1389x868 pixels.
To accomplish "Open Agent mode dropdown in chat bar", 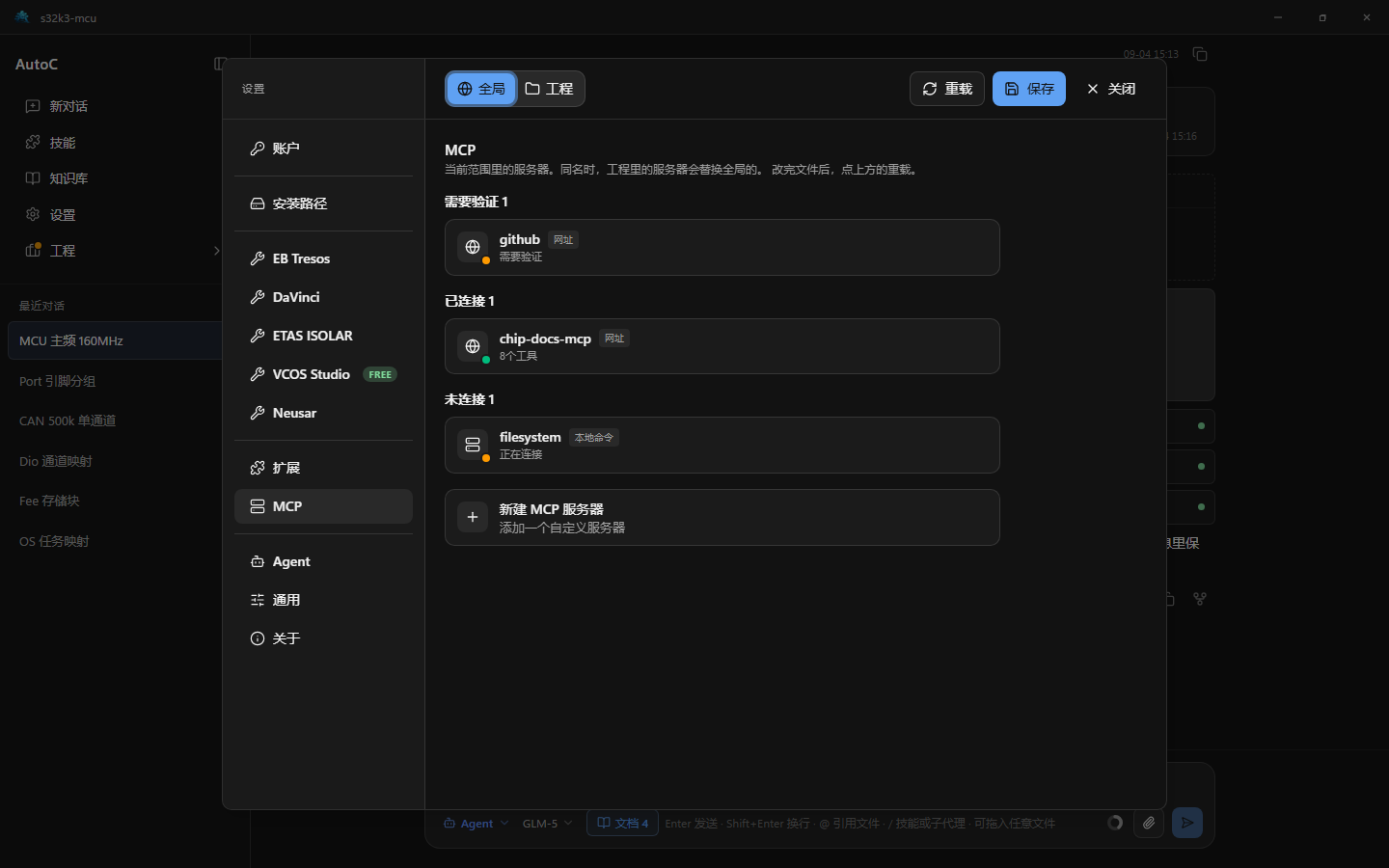I will click(476, 824).
